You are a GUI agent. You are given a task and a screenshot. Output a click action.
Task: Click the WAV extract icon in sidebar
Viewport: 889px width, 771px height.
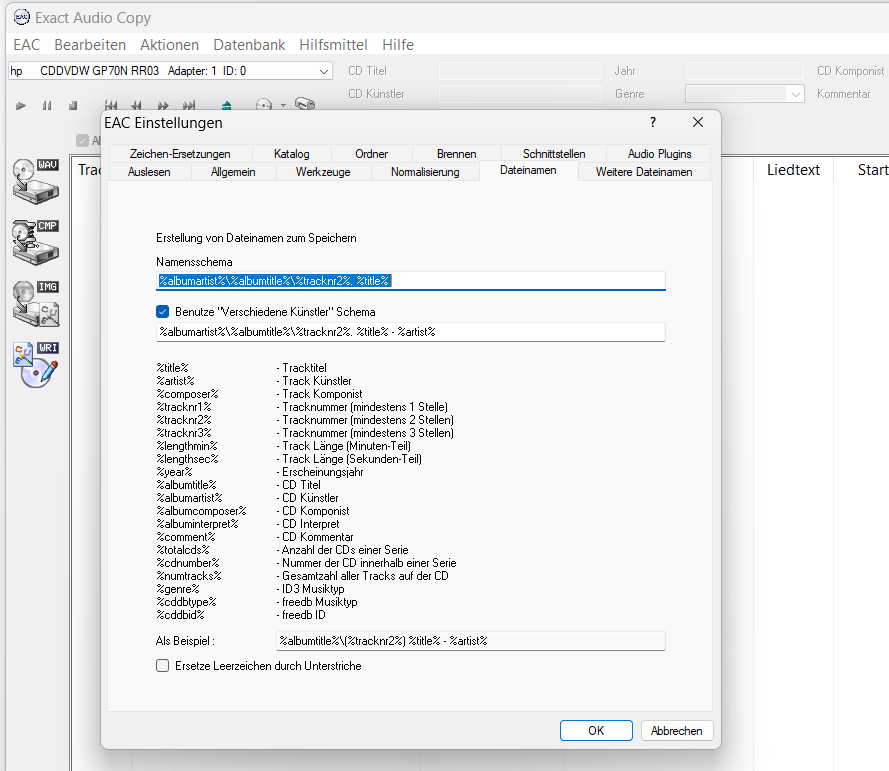coord(36,181)
